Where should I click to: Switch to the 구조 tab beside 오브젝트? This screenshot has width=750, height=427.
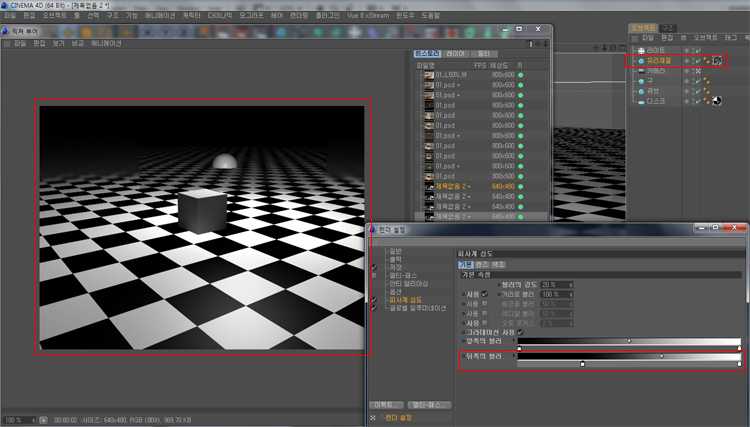pyautogui.click(x=667, y=28)
